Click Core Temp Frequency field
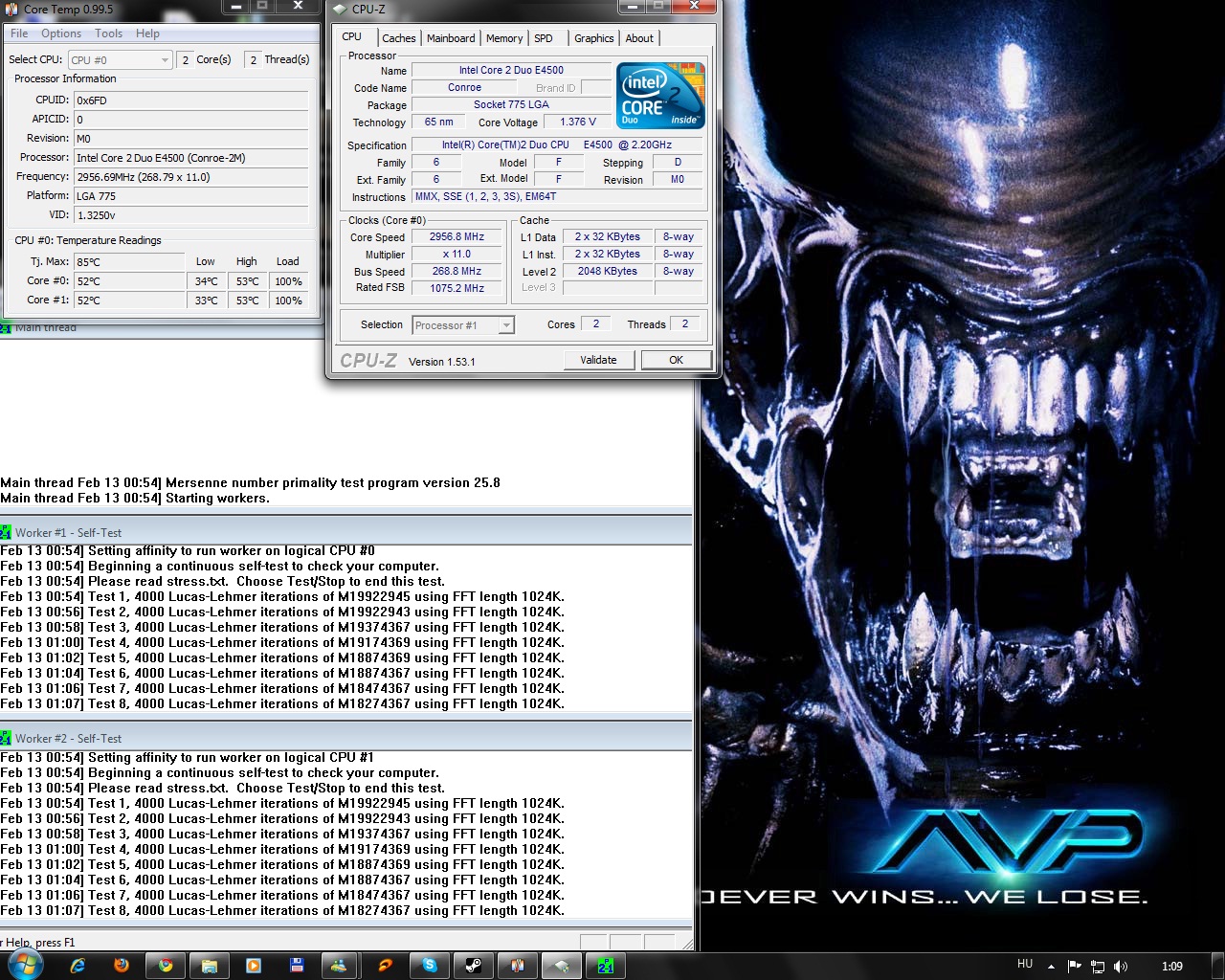Image resolution: width=1225 pixels, height=980 pixels. tap(190, 177)
